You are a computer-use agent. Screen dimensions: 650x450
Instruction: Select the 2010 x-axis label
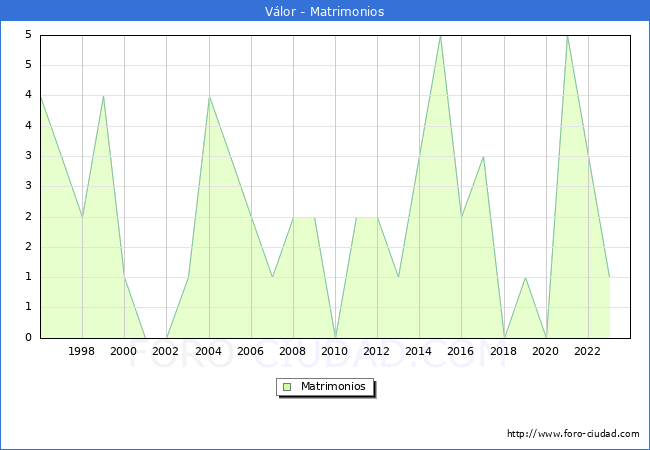coord(335,351)
